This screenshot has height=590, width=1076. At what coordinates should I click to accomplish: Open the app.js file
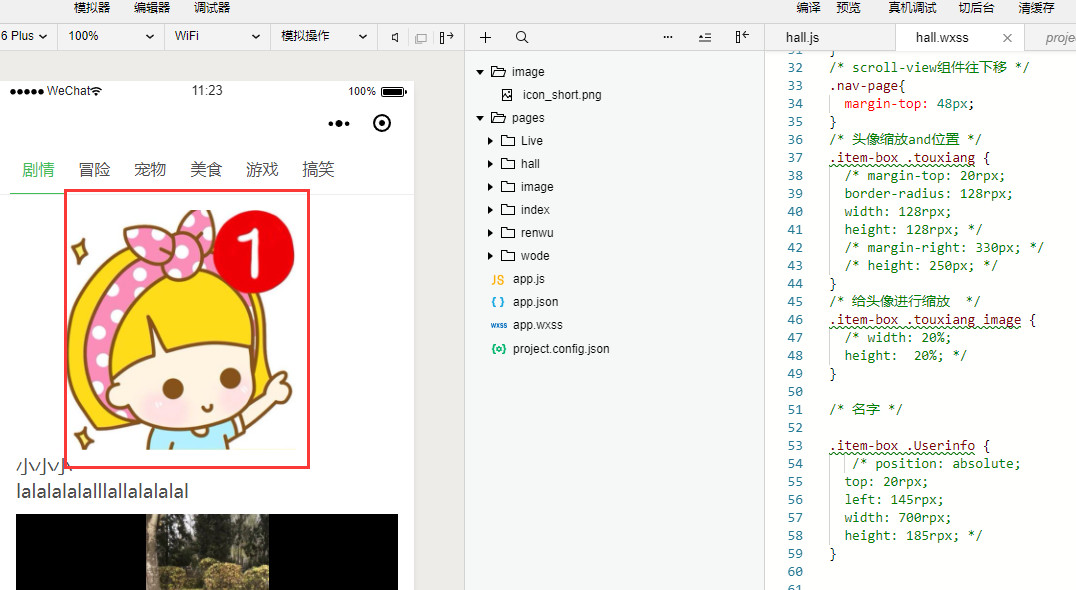tap(529, 279)
